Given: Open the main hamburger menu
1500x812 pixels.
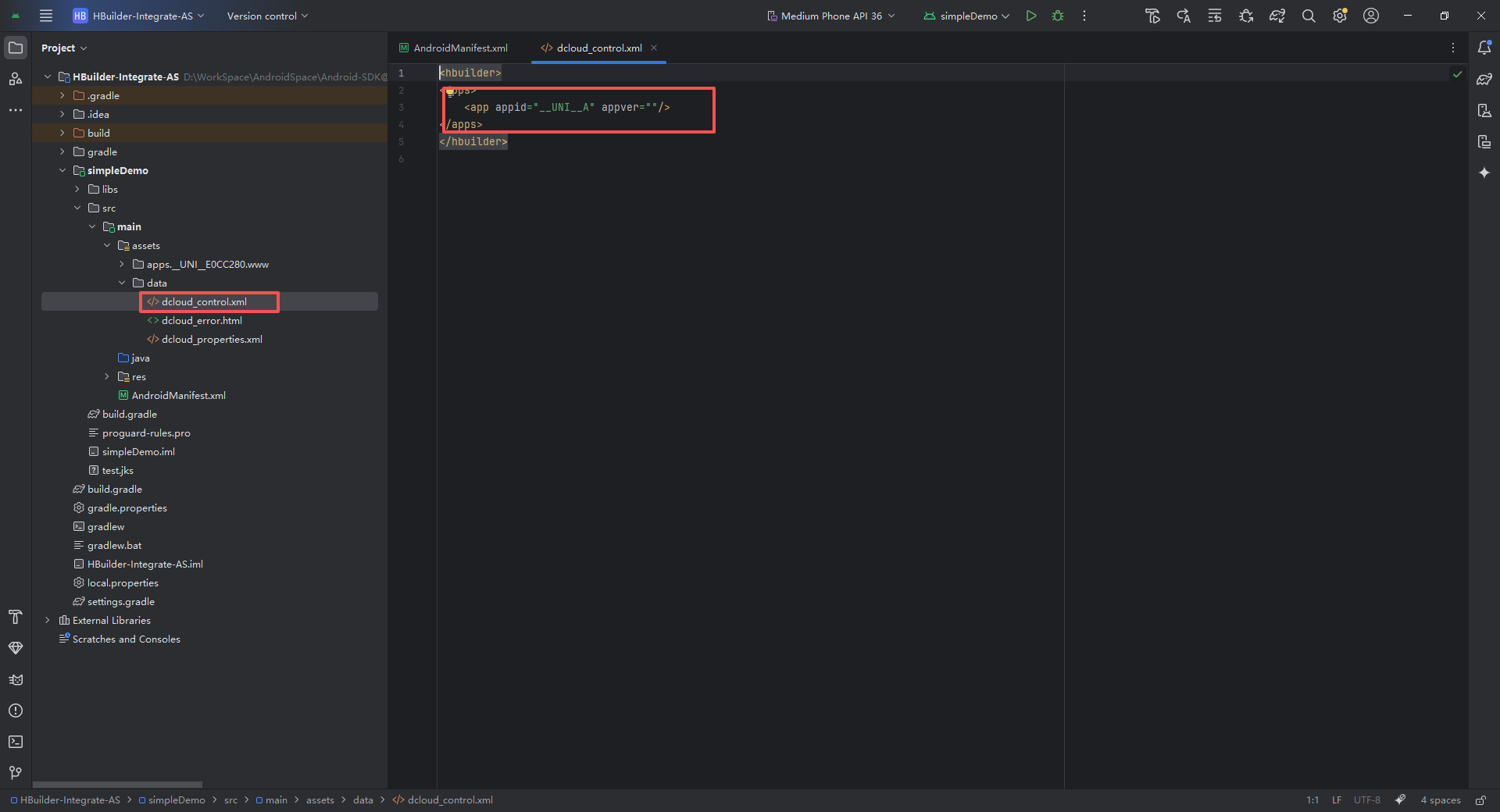Looking at the screenshot, I should coord(46,16).
